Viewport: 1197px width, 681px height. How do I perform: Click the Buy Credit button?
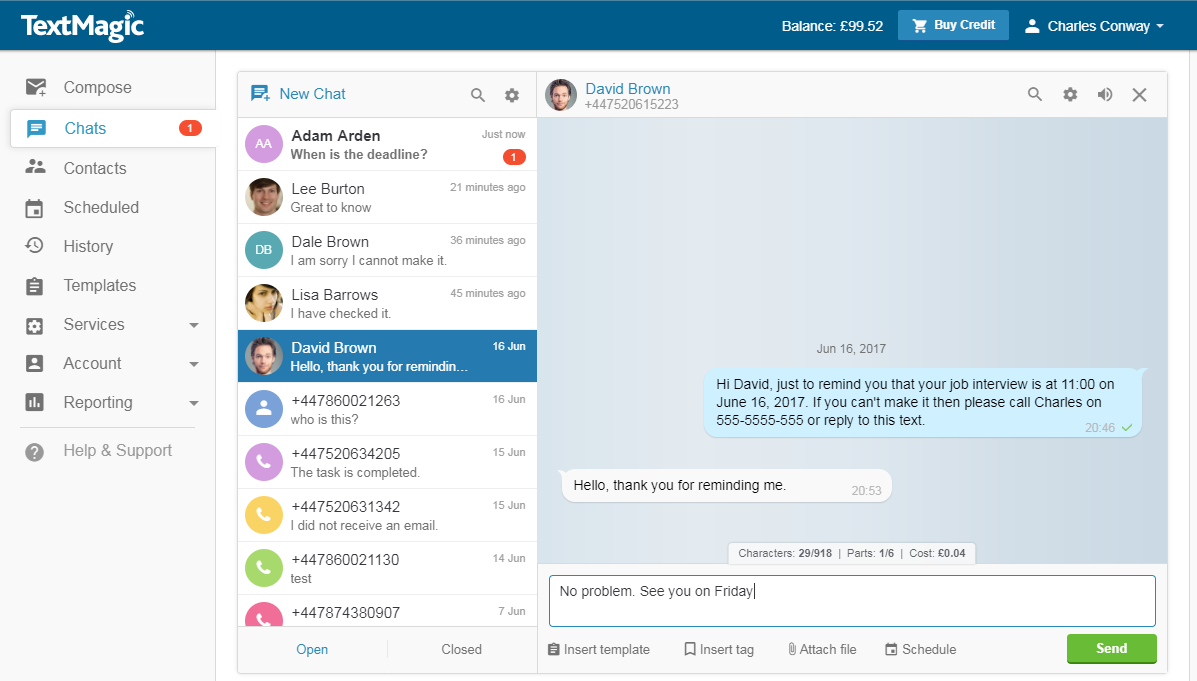point(953,25)
